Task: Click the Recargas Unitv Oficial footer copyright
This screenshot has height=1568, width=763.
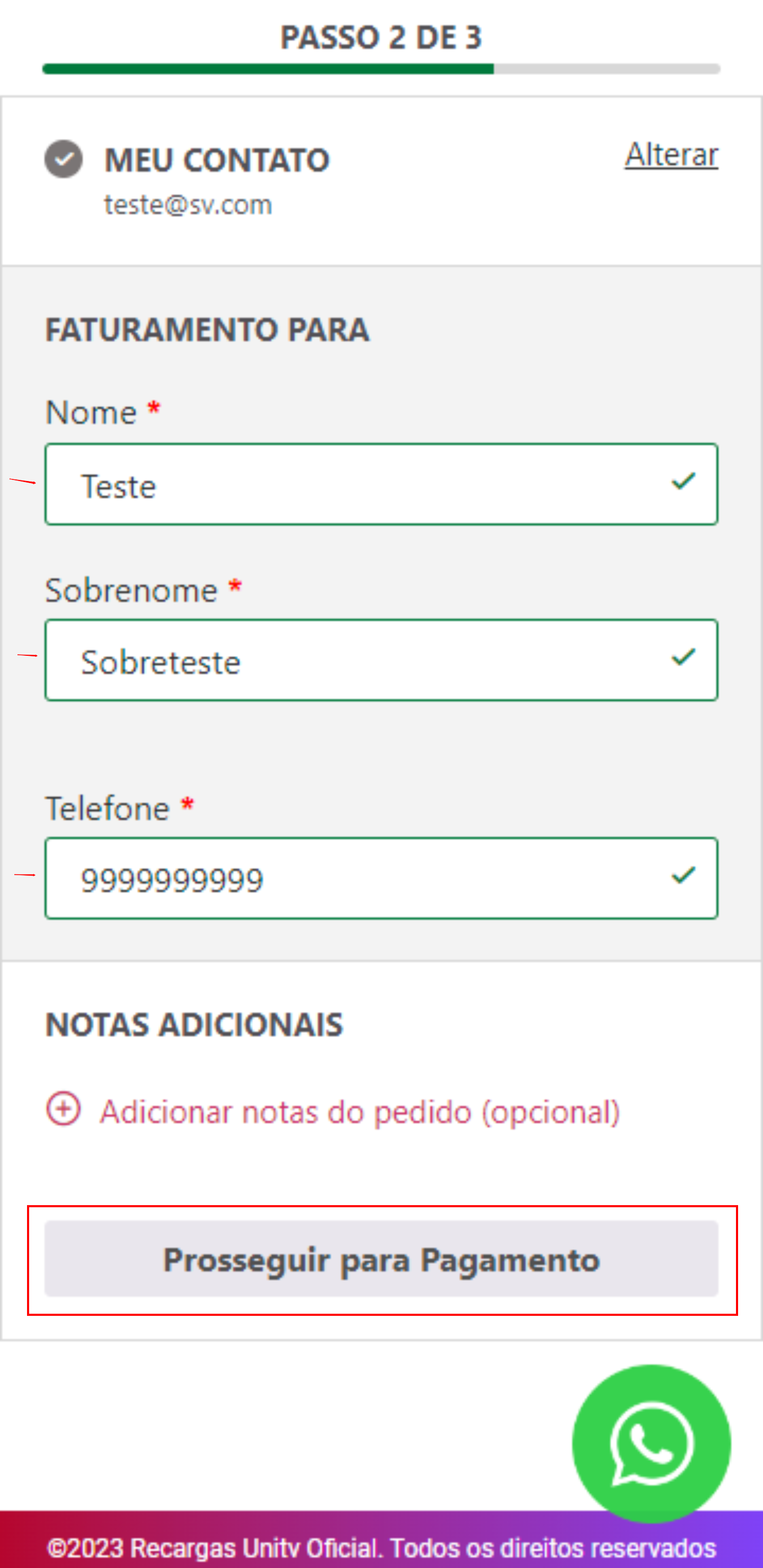Action: pyautogui.click(x=381, y=1548)
